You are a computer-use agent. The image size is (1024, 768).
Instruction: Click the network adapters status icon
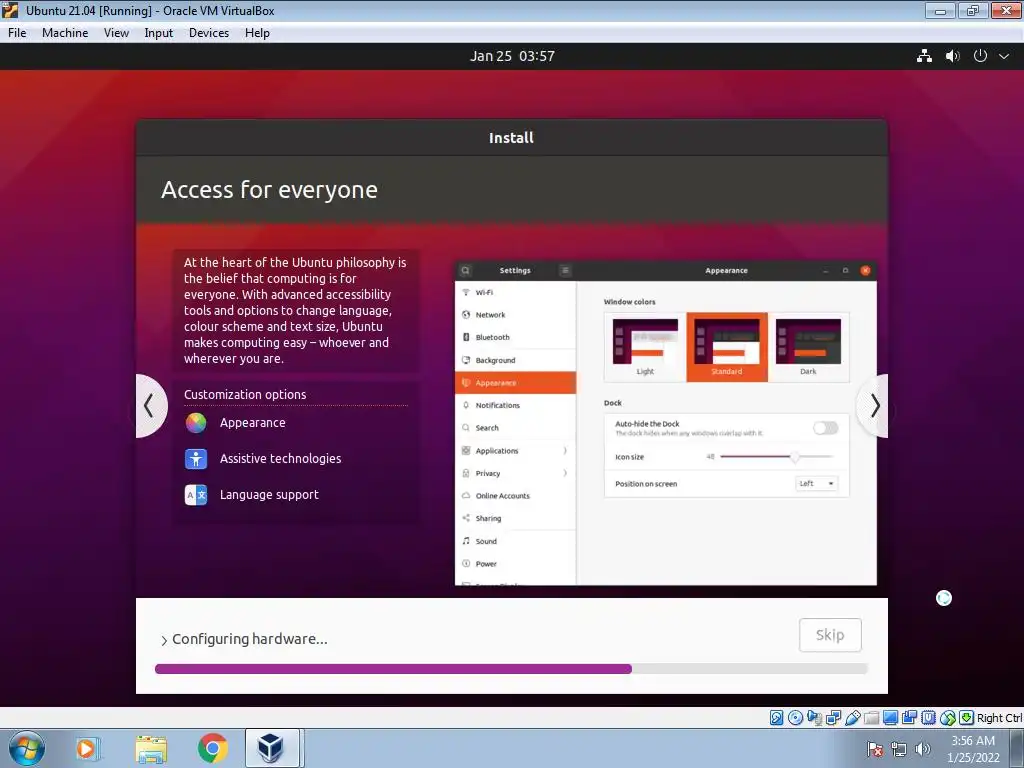click(x=833, y=718)
